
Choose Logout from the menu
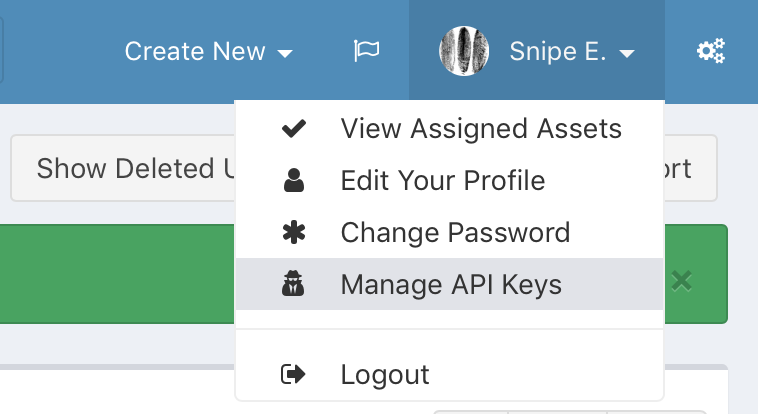tap(450, 374)
